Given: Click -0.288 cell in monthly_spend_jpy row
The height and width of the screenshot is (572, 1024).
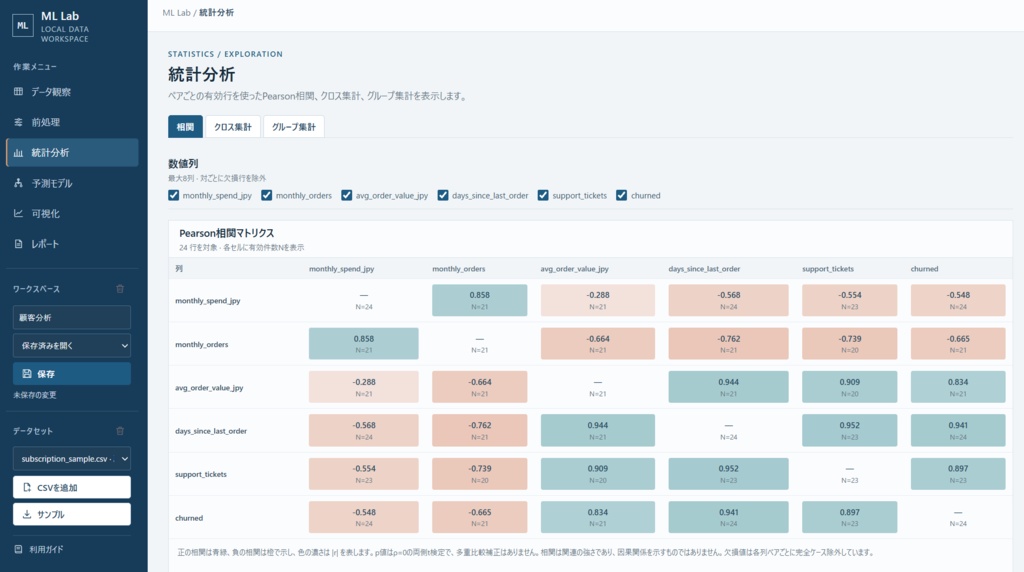Looking at the screenshot, I should (598, 300).
